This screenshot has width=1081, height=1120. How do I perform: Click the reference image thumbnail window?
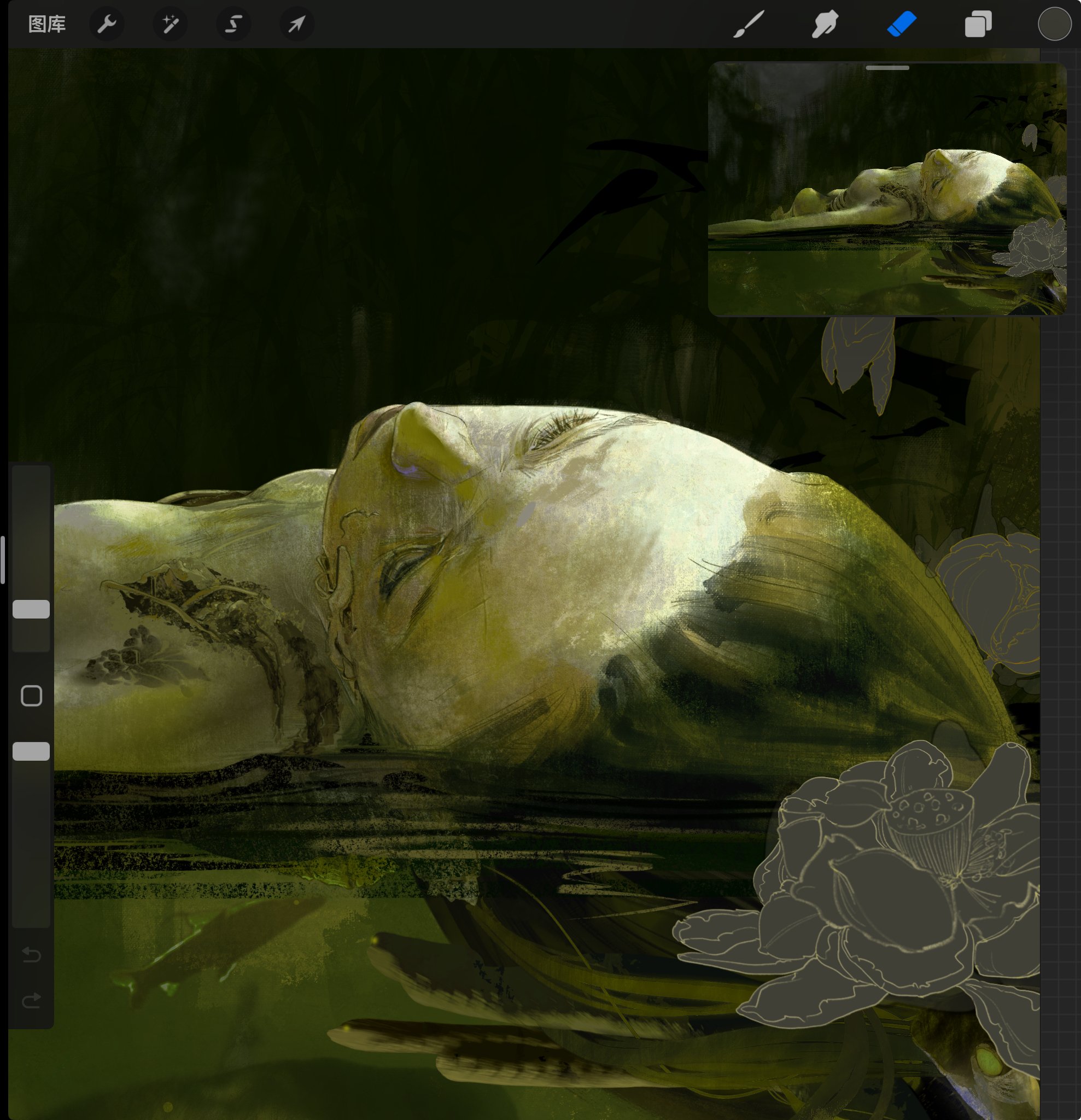pyautogui.click(x=887, y=189)
